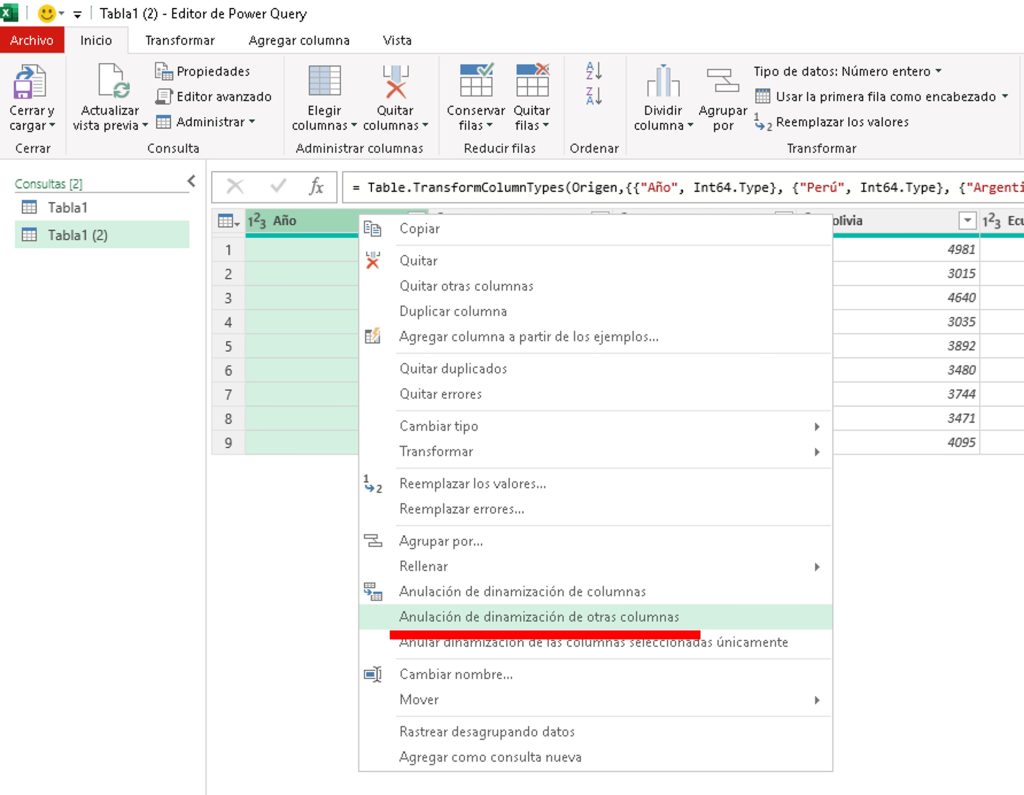Viewport: 1024px width, 795px height.
Task: Choose Reemplazar los valores... in the context menu
Action: 596,483
